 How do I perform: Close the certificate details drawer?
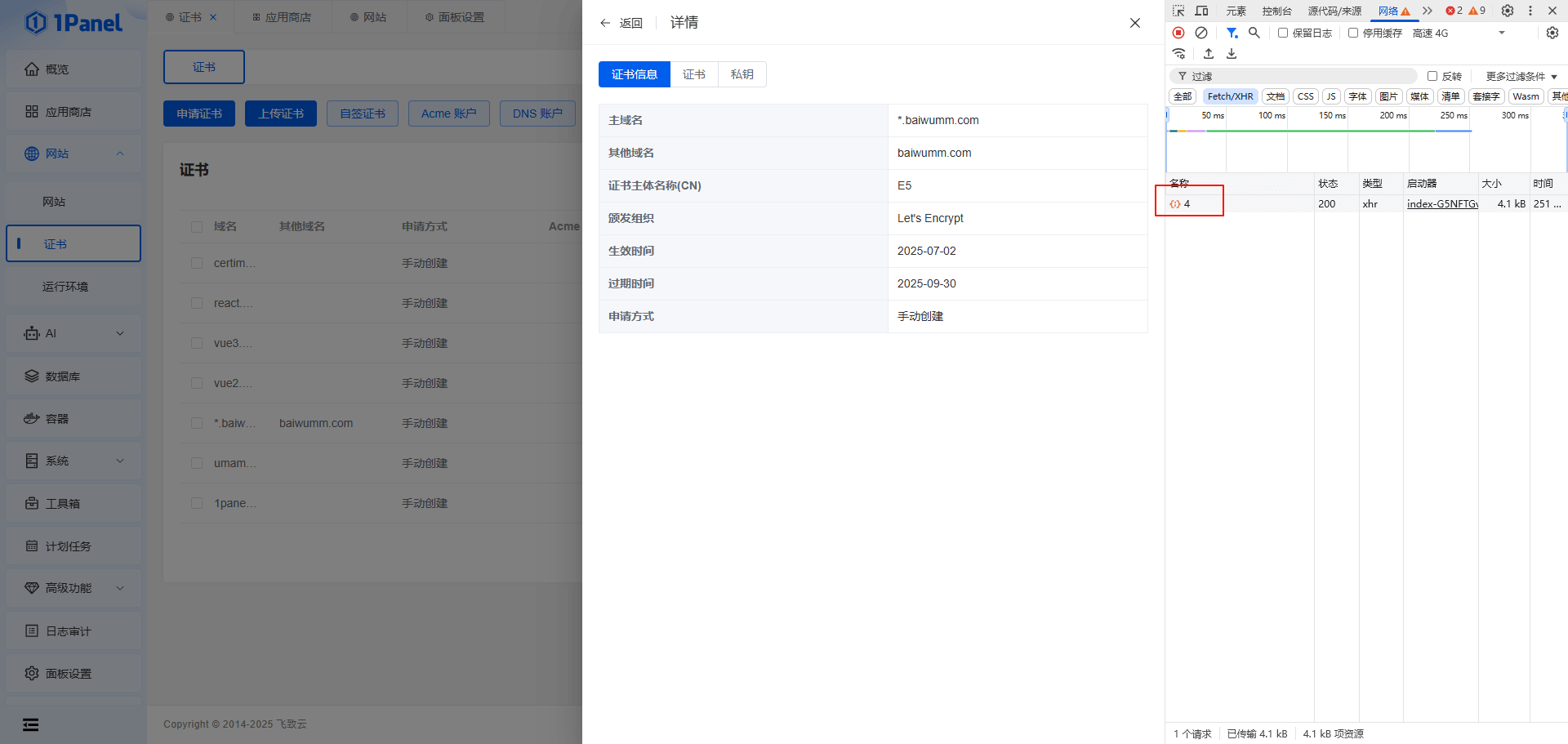pos(1135,23)
